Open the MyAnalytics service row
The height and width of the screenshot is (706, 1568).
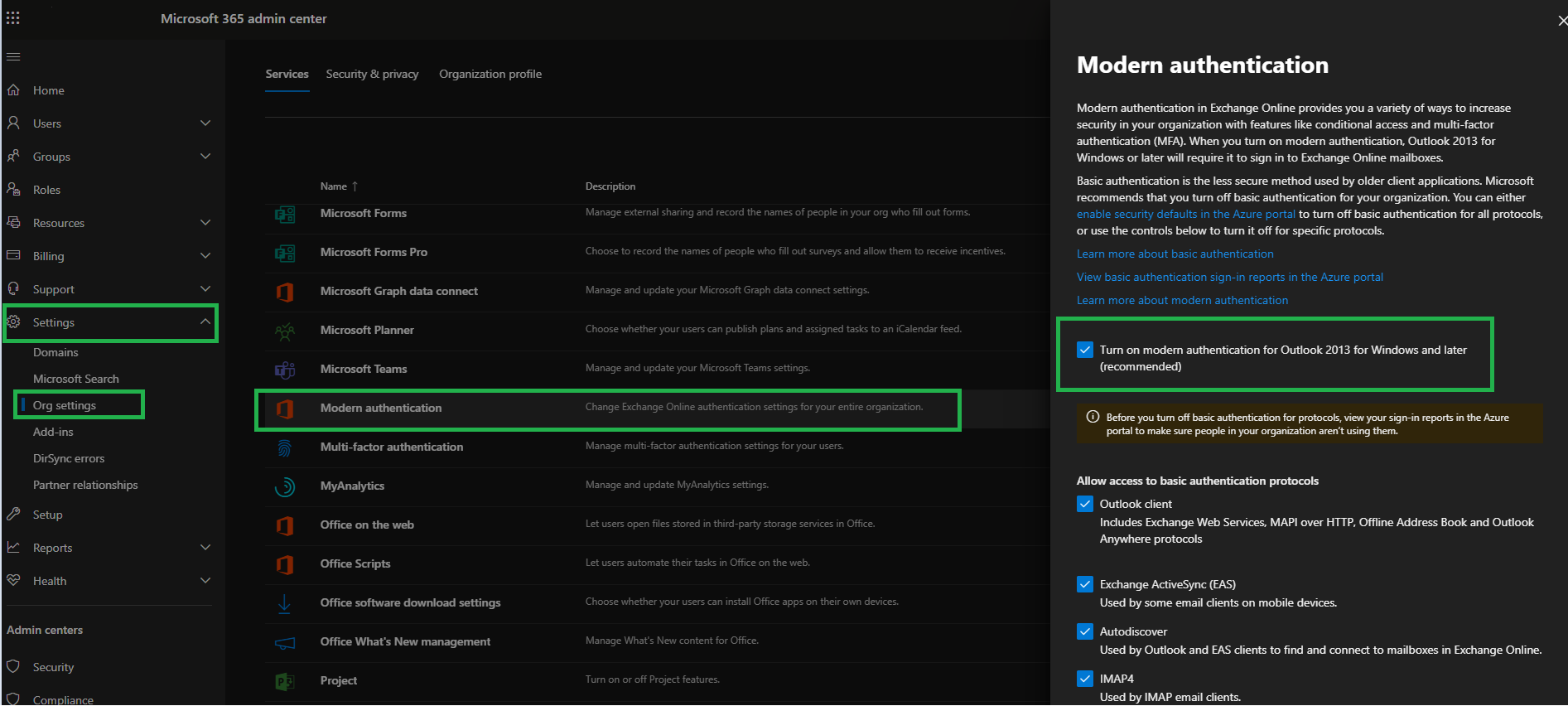click(658, 486)
